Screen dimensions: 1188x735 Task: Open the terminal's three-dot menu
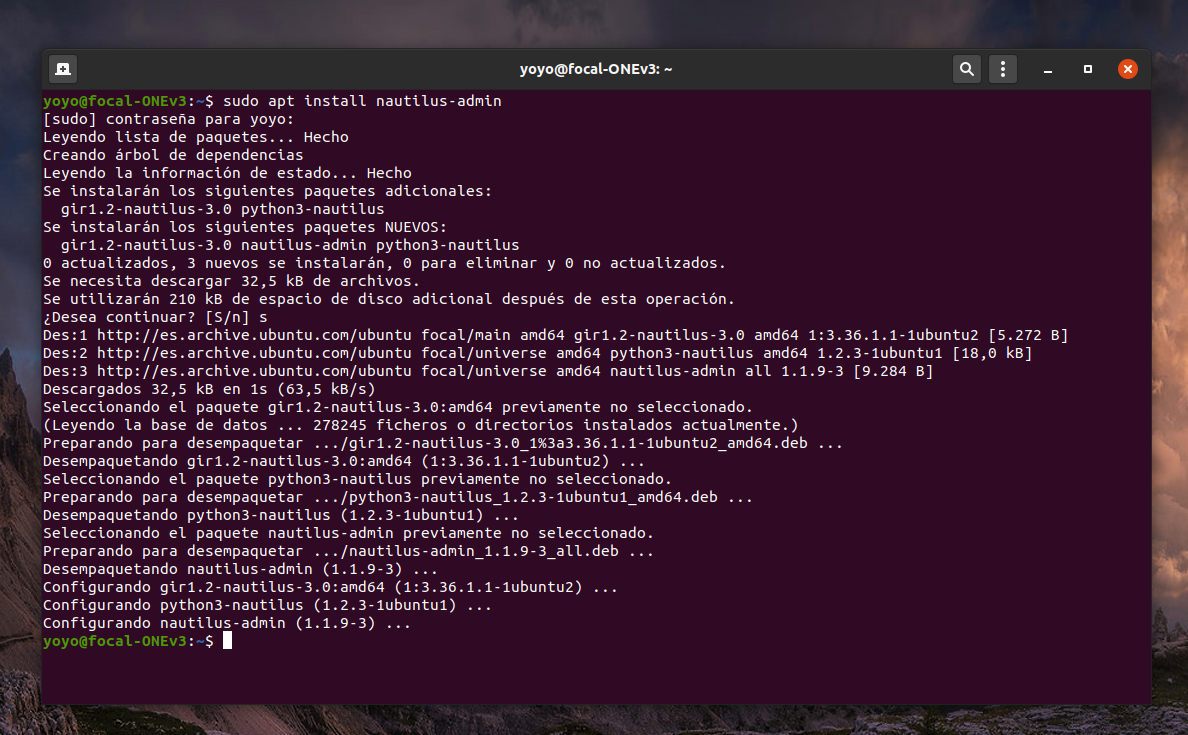1003,69
